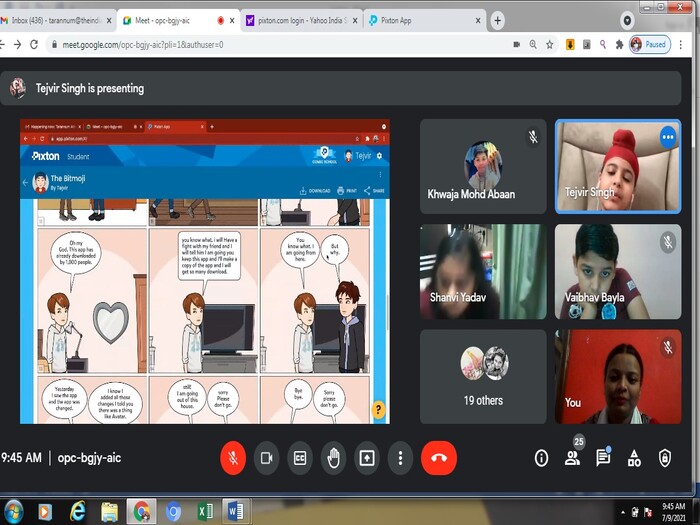Bookmark this page with the star icon
The height and width of the screenshot is (525, 700).
[x=550, y=45]
